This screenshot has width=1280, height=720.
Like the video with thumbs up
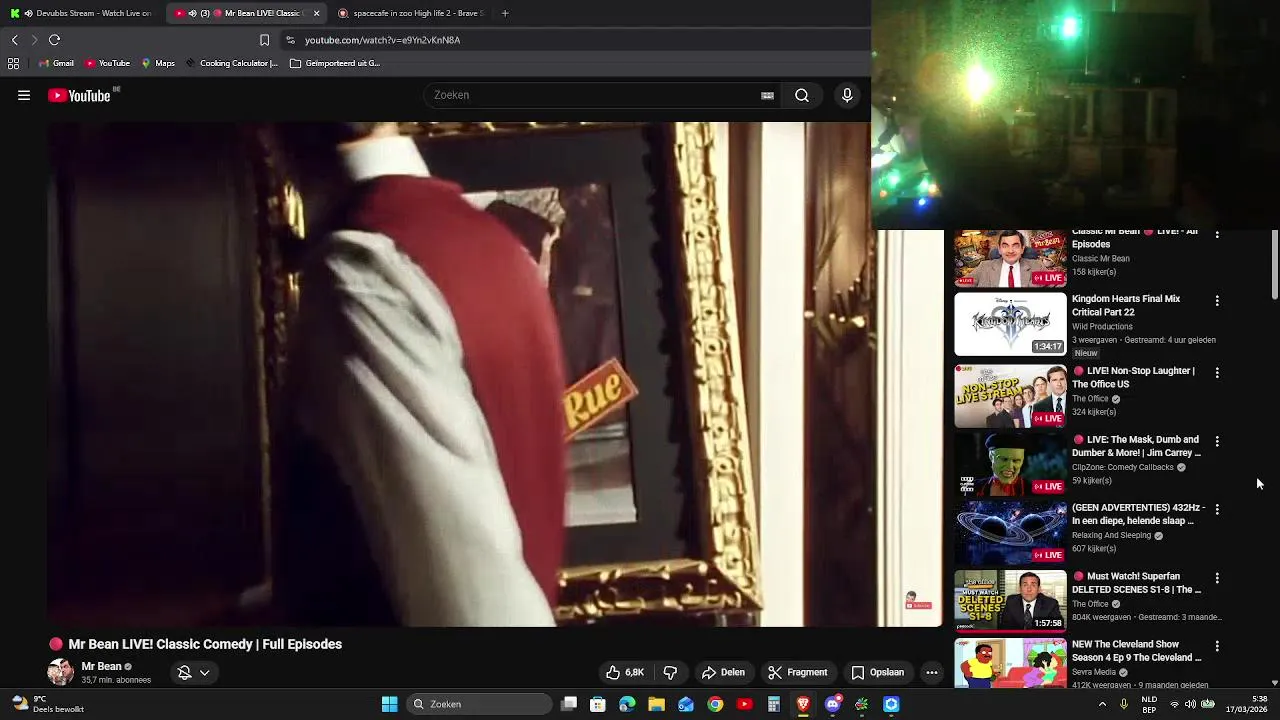point(625,672)
